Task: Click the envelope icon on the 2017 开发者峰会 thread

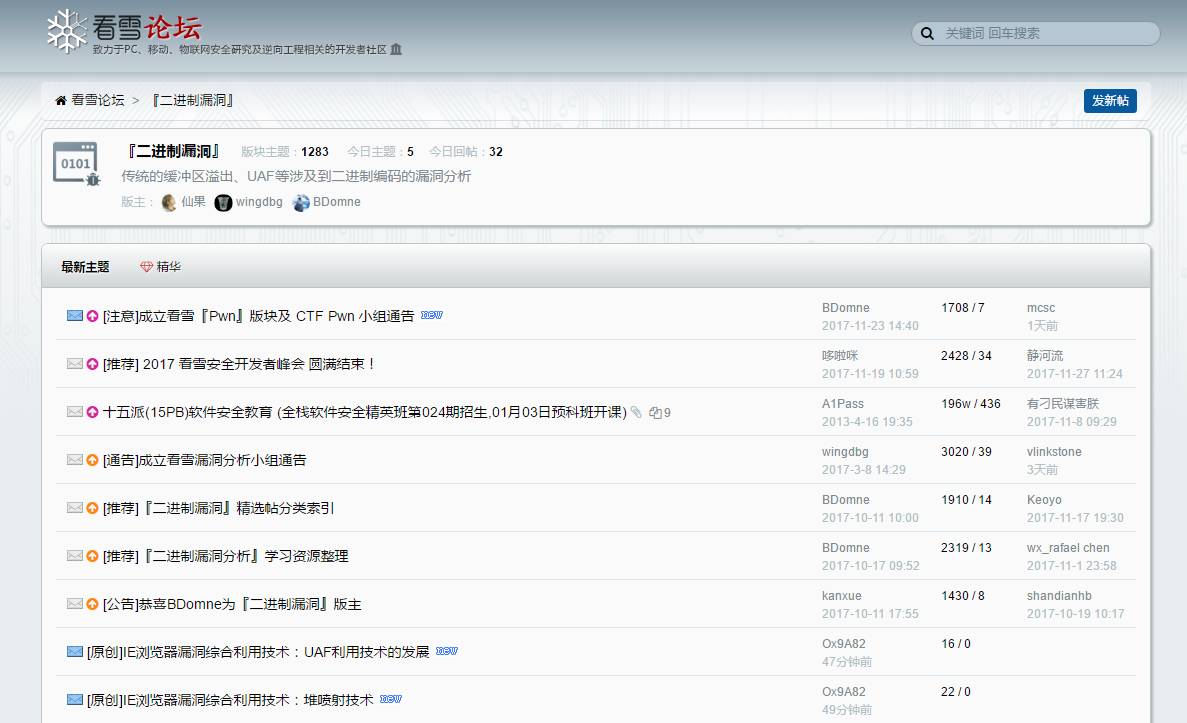Action: 74,363
